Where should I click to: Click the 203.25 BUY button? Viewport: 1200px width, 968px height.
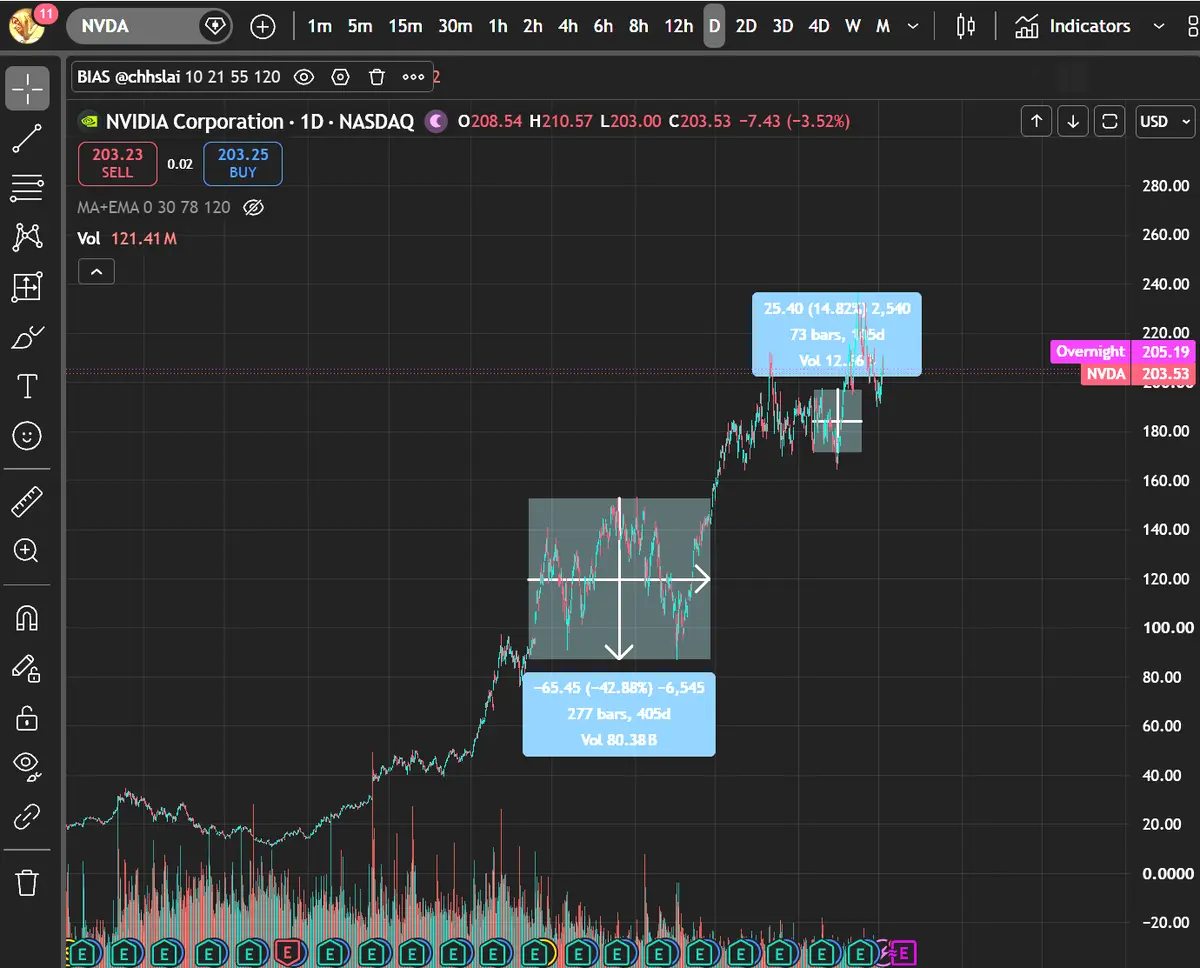click(x=243, y=163)
